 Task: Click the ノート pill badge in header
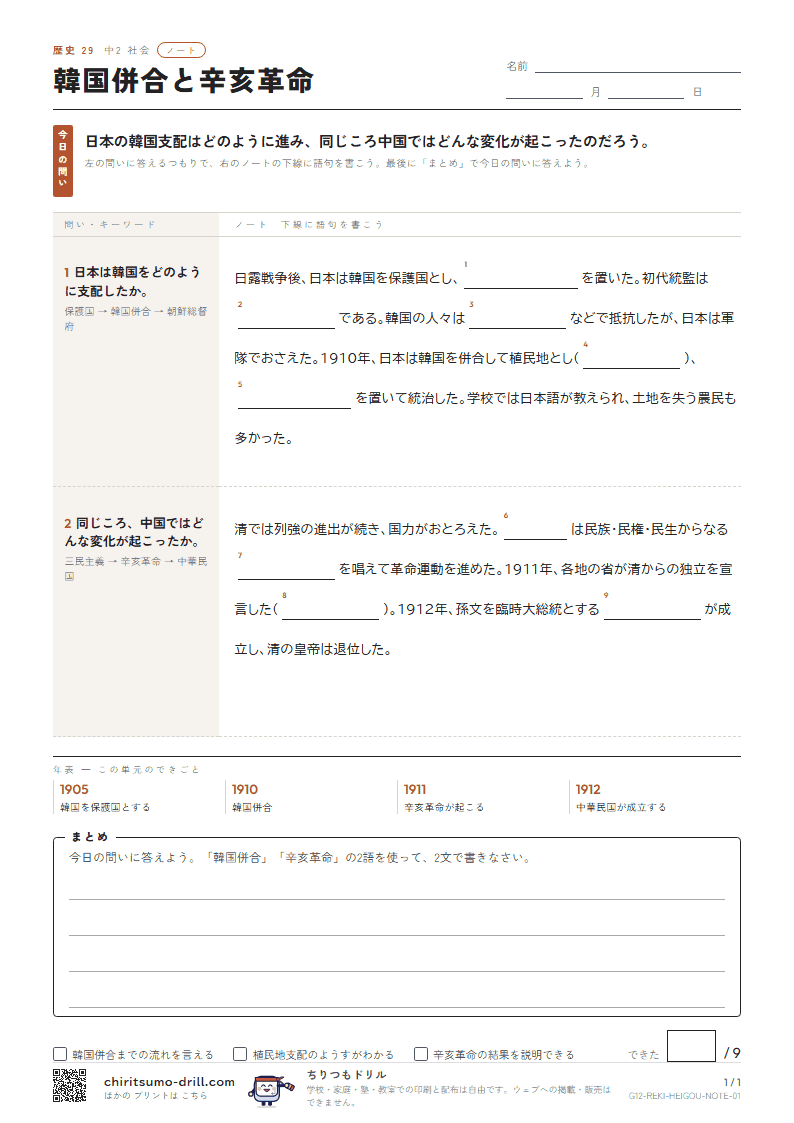click(181, 50)
